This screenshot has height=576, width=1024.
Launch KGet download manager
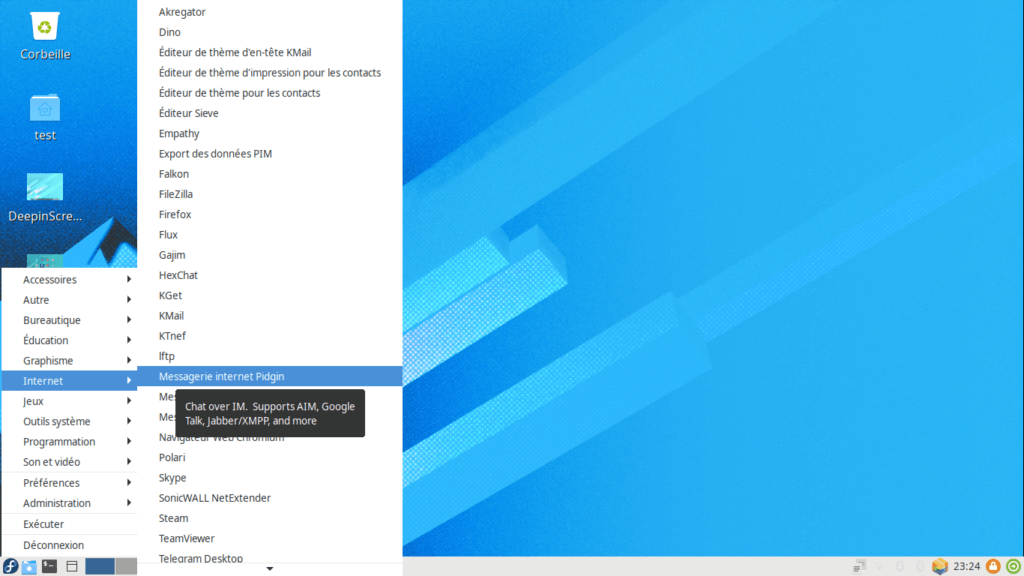[270, 295]
